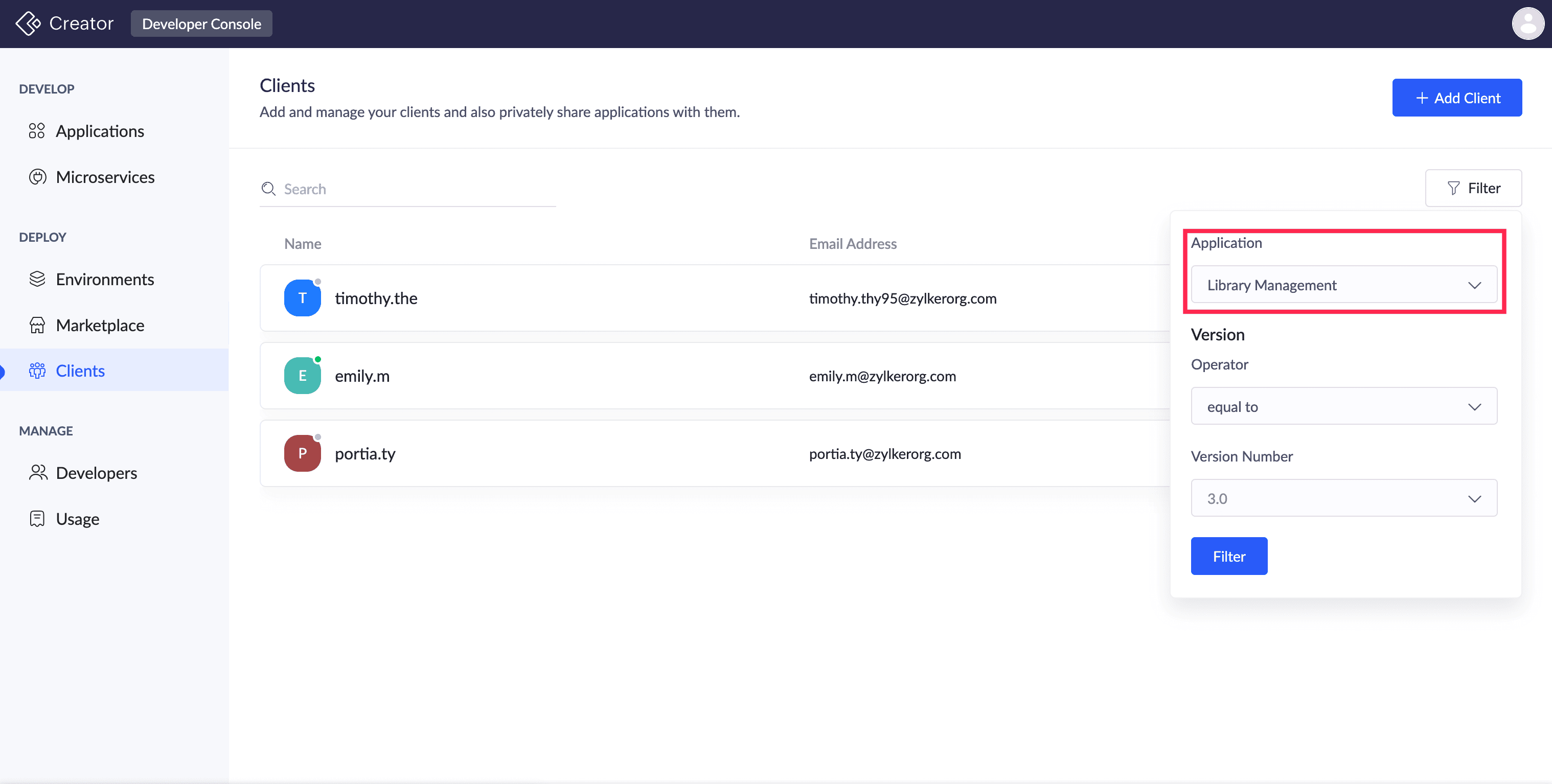Open the Developer Console tab
The height and width of the screenshot is (784, 1552).
pos(201,24)
